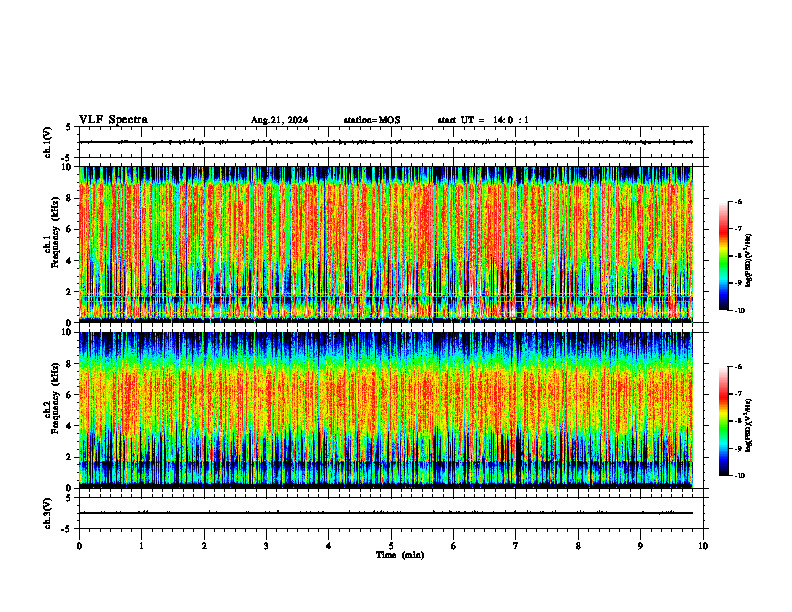Click time axis tick label "6"

pos(454,546)
